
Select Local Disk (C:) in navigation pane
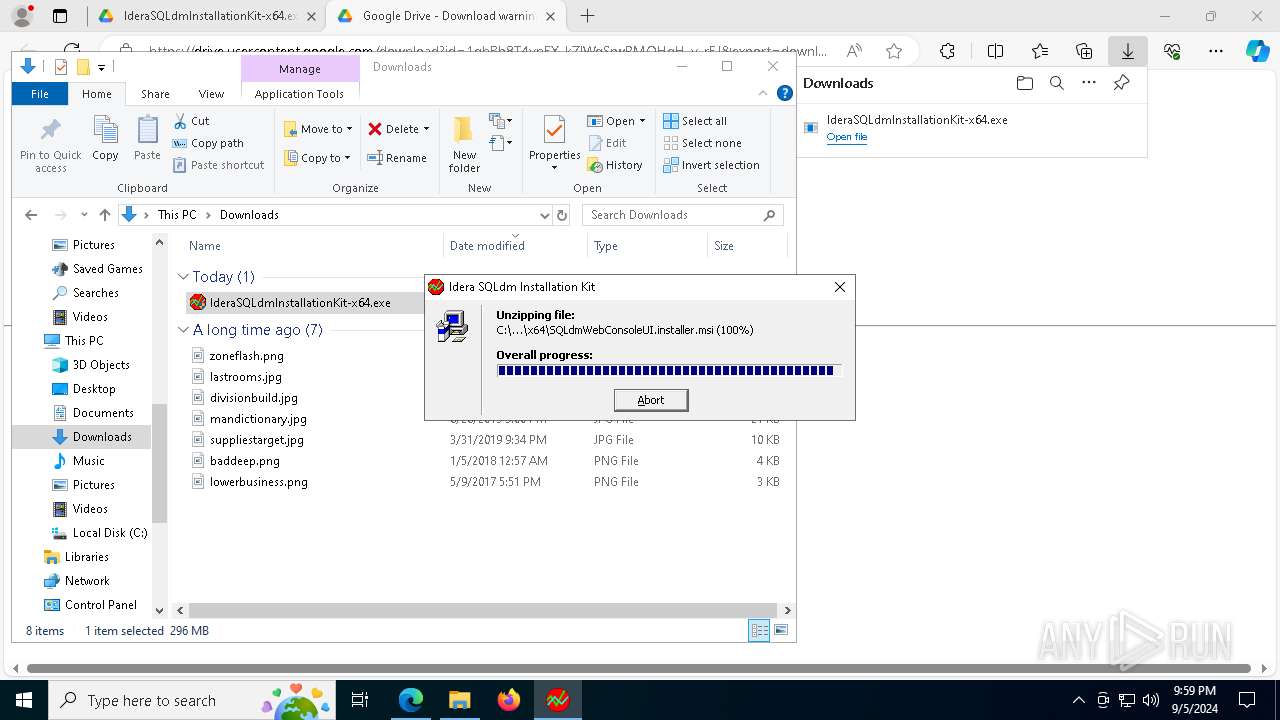tap(110, 533)
